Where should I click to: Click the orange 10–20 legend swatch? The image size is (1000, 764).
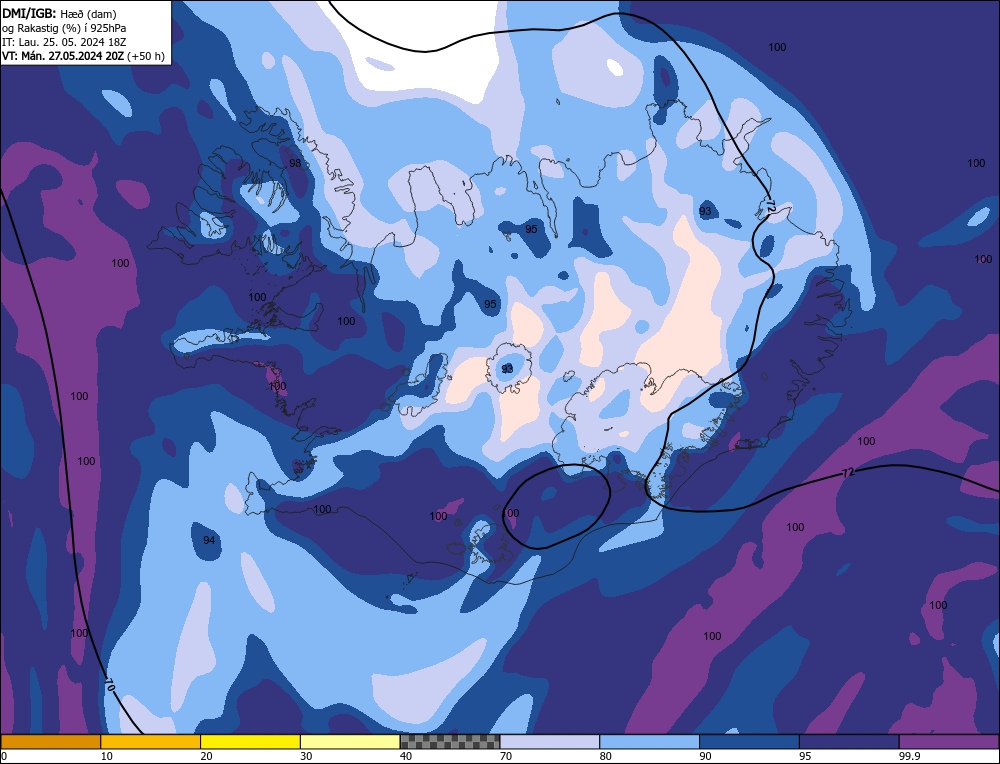coord(151,742)
